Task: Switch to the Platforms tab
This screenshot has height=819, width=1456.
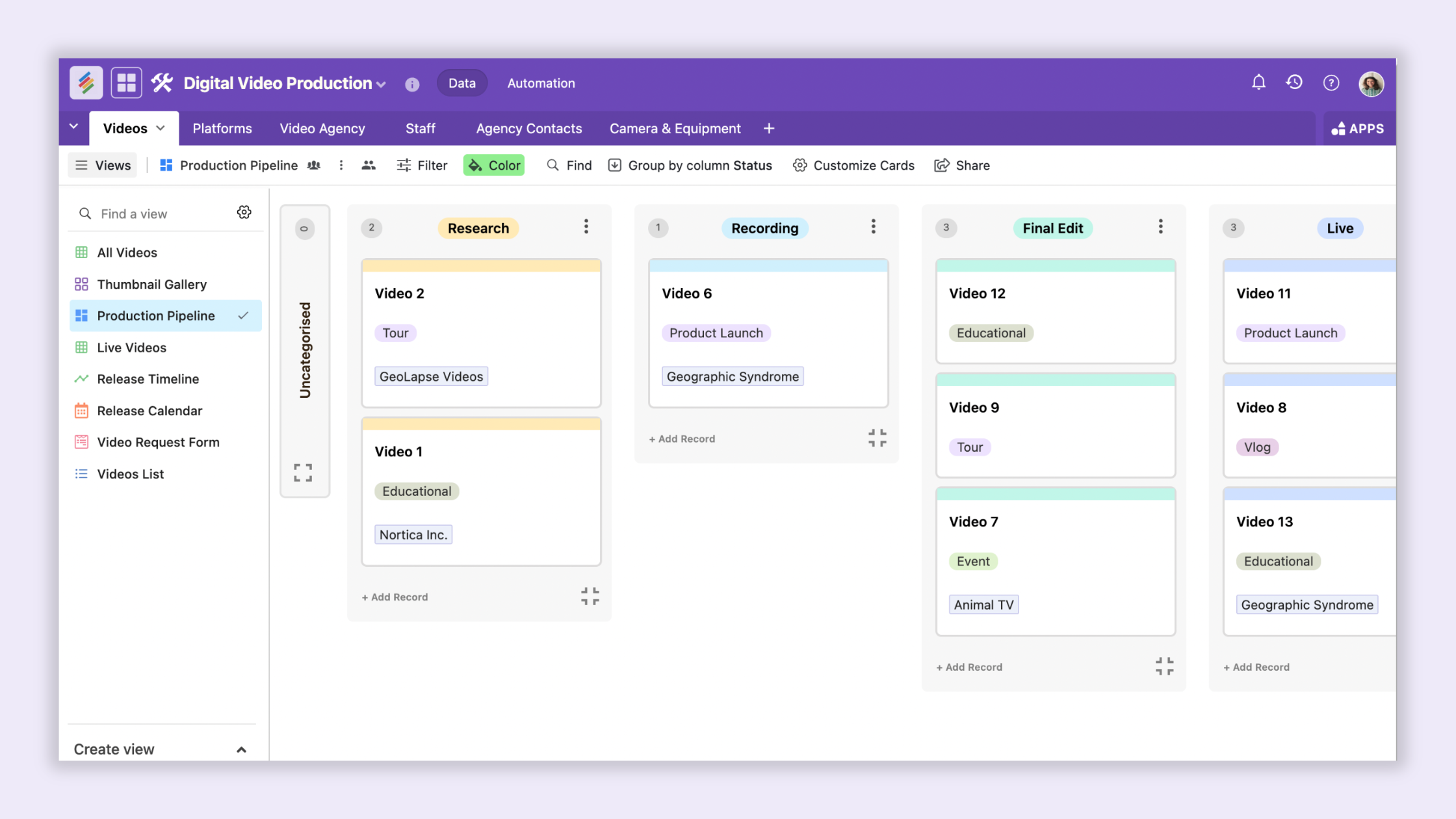Action: (222, 129)
